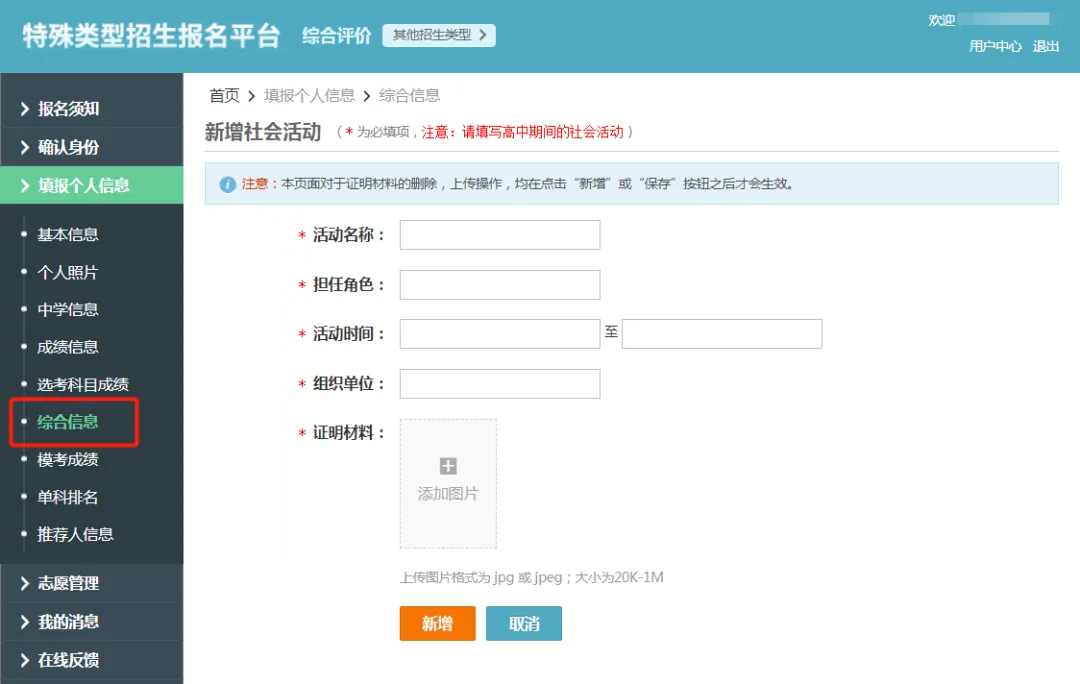Click the plus icon to add image
Image resolution: width=1080 pixels, height=684 pixels.
[x=448, y=466]
